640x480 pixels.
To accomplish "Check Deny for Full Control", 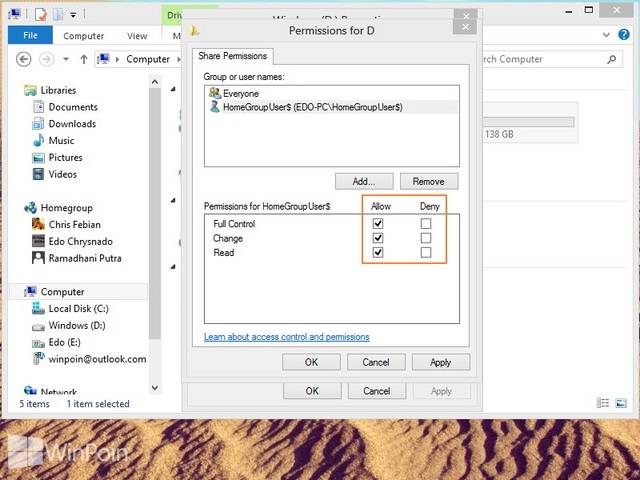I will tap(426, 223).
